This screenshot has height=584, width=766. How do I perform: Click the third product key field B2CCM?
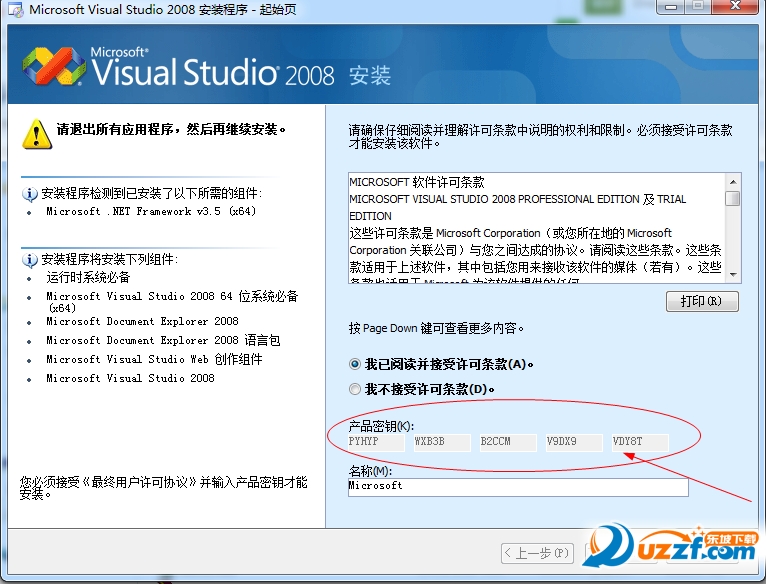tap(508, 442)
